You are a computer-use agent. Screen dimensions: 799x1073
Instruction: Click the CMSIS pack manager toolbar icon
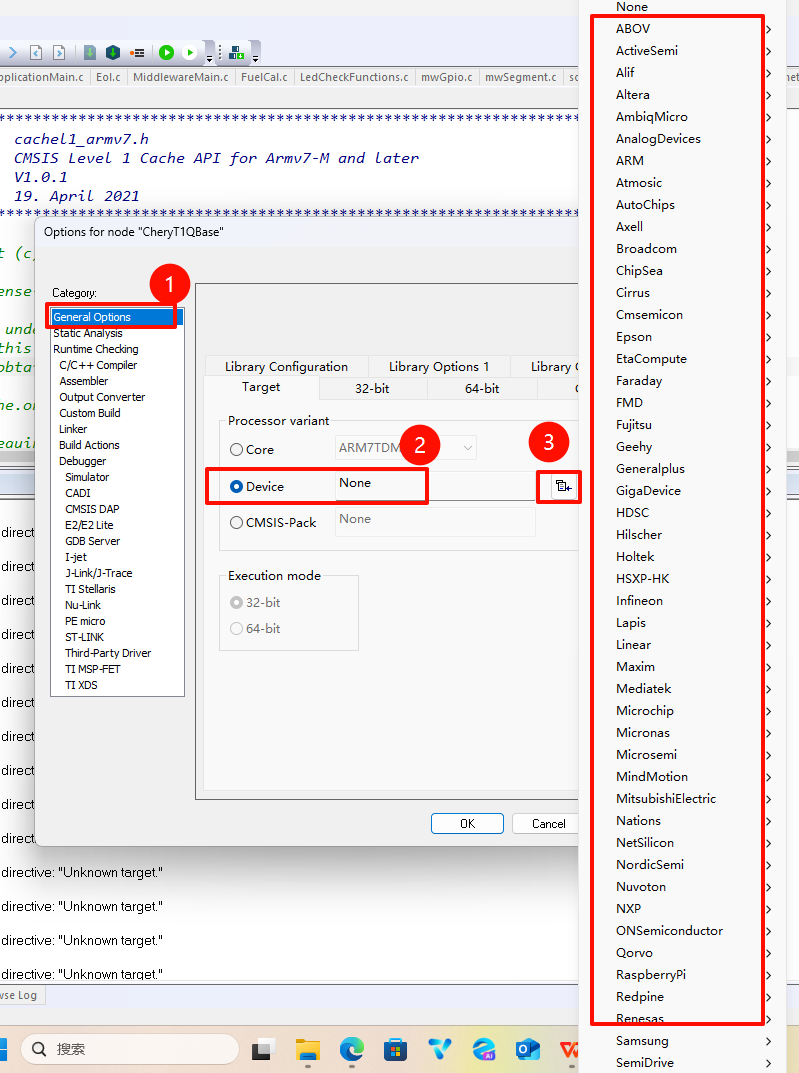coord(237,53)
